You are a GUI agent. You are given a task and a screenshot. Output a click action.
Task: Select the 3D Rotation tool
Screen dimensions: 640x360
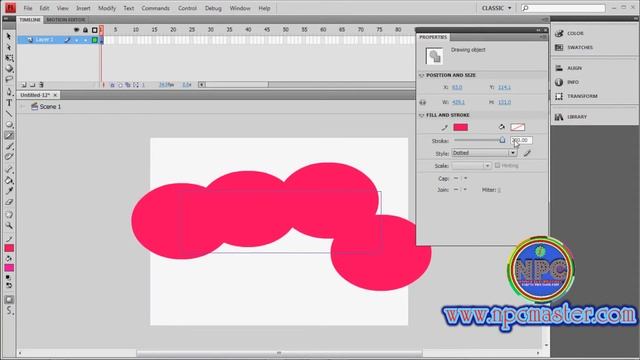[x=9, y=68]
